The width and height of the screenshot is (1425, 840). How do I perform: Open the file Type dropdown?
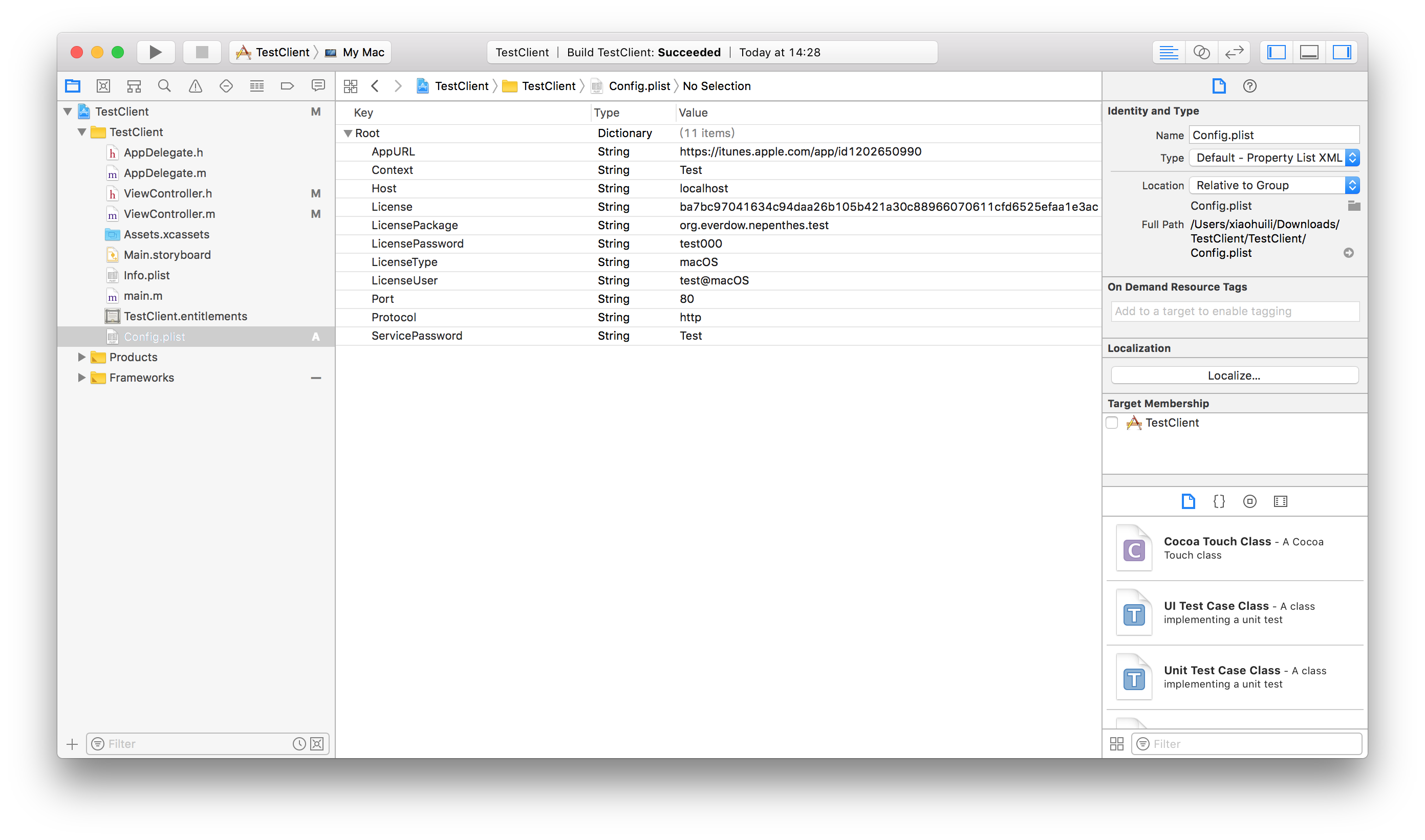[1274, 158]
